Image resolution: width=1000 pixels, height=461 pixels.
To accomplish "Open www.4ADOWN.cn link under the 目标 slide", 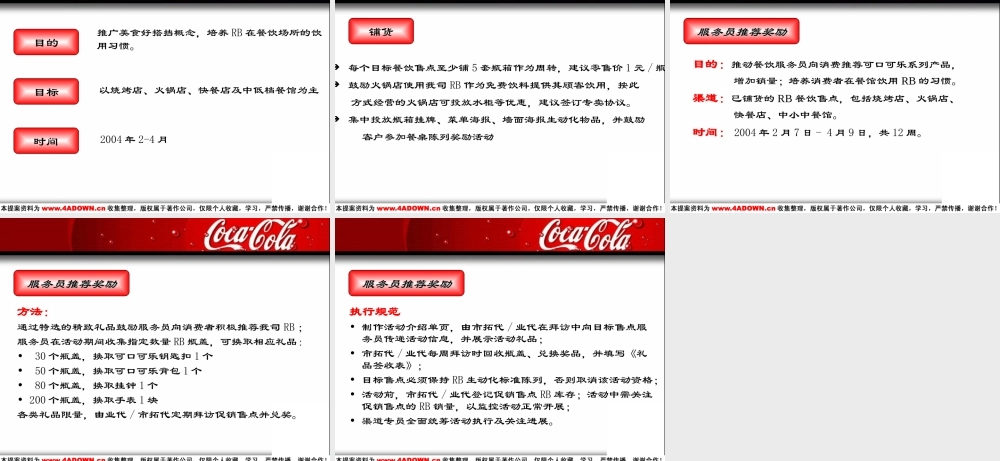I will point(73,209).
